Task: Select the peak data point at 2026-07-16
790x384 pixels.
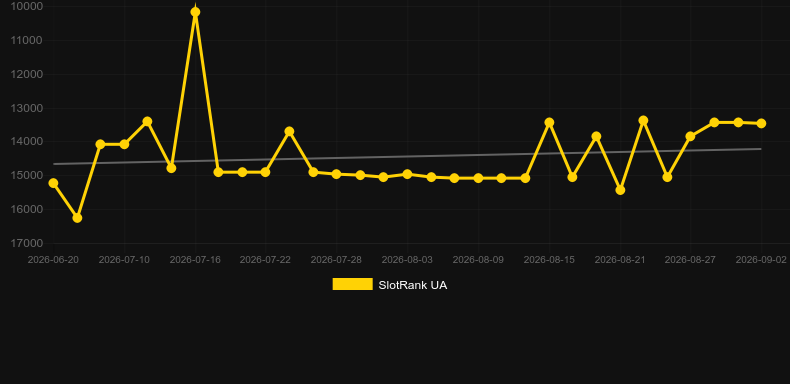Action: point(195,12)
